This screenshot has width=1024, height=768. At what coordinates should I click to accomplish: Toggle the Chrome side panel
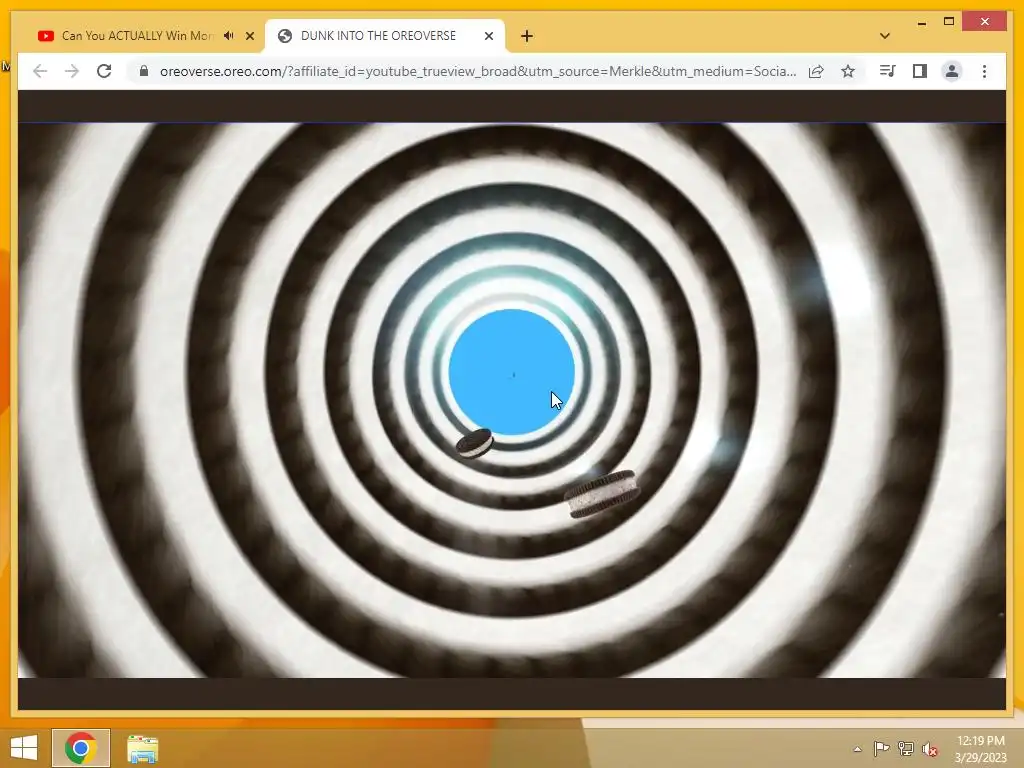(x=920, y=71)
